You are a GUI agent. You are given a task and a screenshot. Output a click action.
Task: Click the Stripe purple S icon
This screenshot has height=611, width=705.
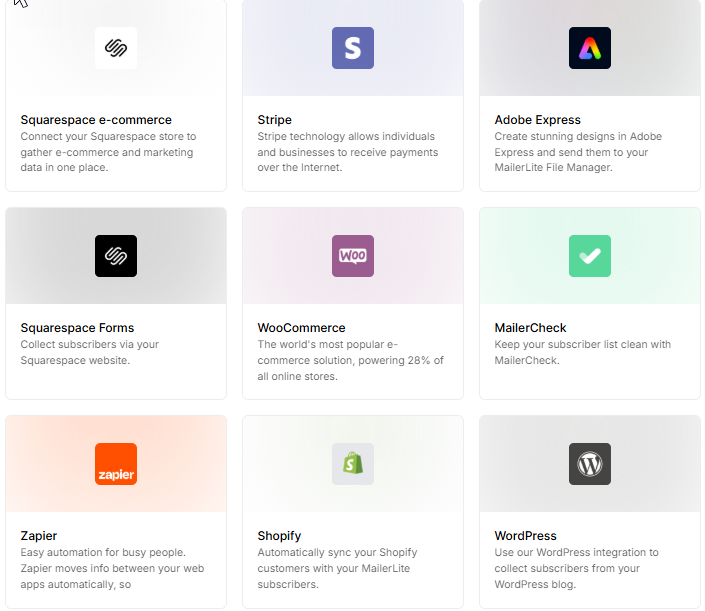pos(352,48)
